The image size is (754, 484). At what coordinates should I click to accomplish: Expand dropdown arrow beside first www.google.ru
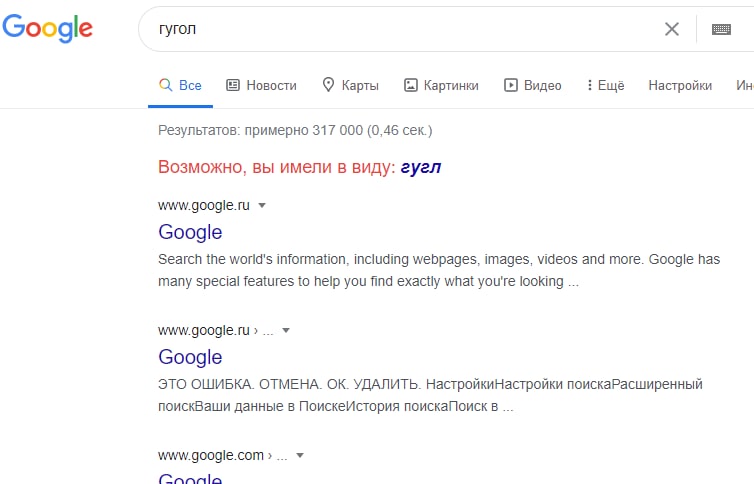(262, 205)
